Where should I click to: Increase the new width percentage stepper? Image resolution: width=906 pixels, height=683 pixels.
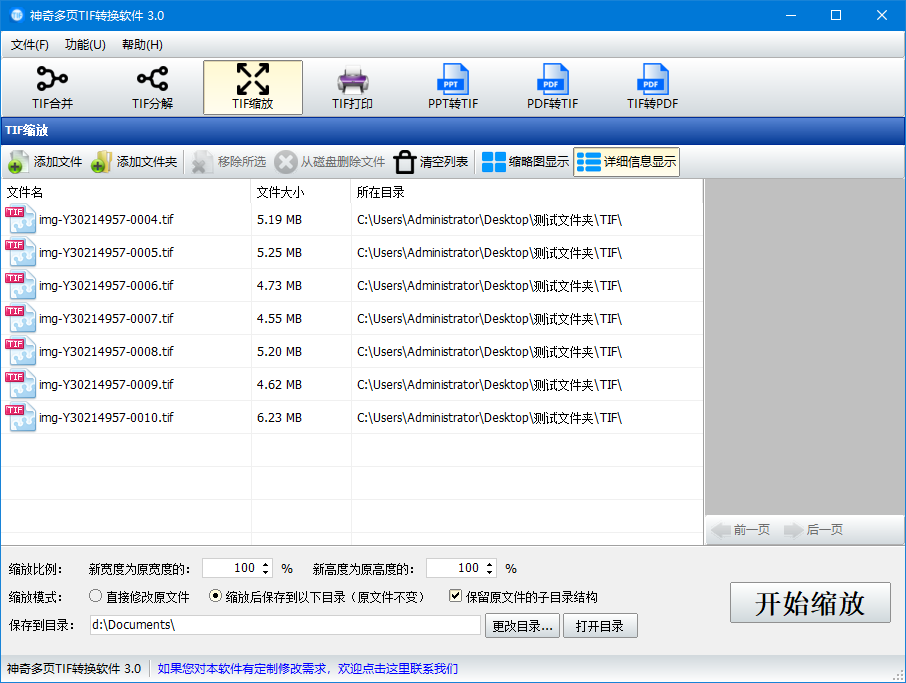(x=265, y=564)
